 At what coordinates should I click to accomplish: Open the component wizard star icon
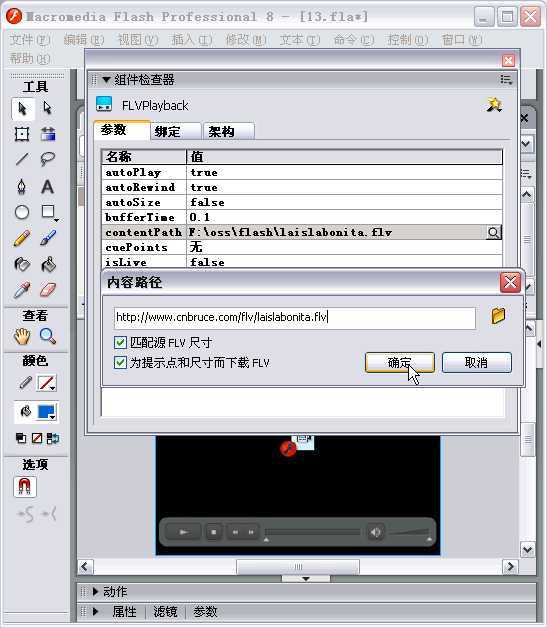(495, 105)
